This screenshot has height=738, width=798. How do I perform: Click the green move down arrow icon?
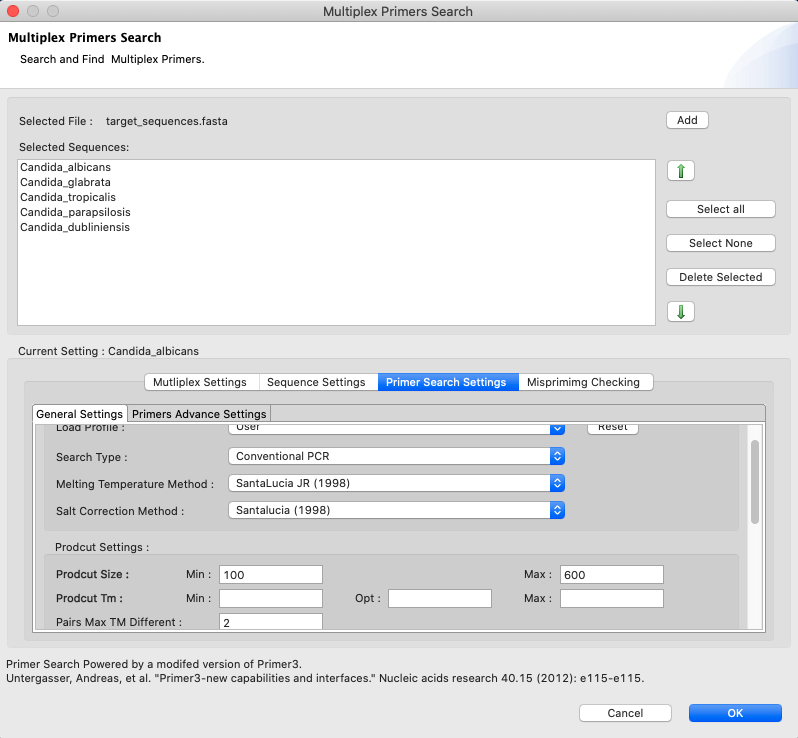680,312
